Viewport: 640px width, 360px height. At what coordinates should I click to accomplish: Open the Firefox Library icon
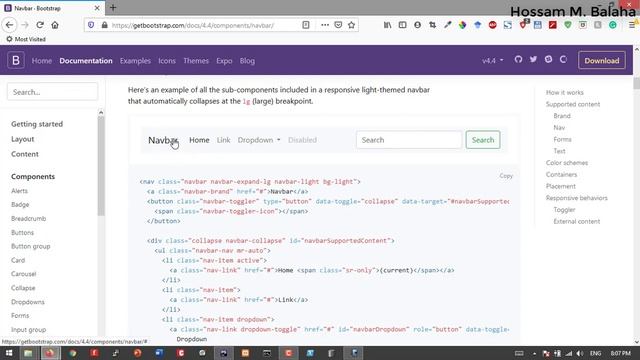pyautogui.click(x=387, y=25)
